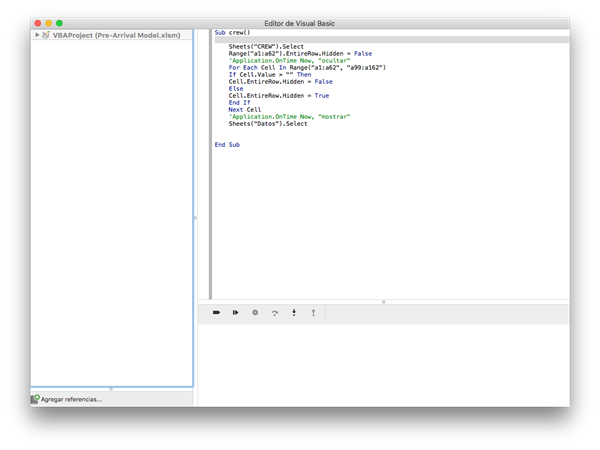
Task: Click the green zoom window button
Action: (x=59, y=22)
